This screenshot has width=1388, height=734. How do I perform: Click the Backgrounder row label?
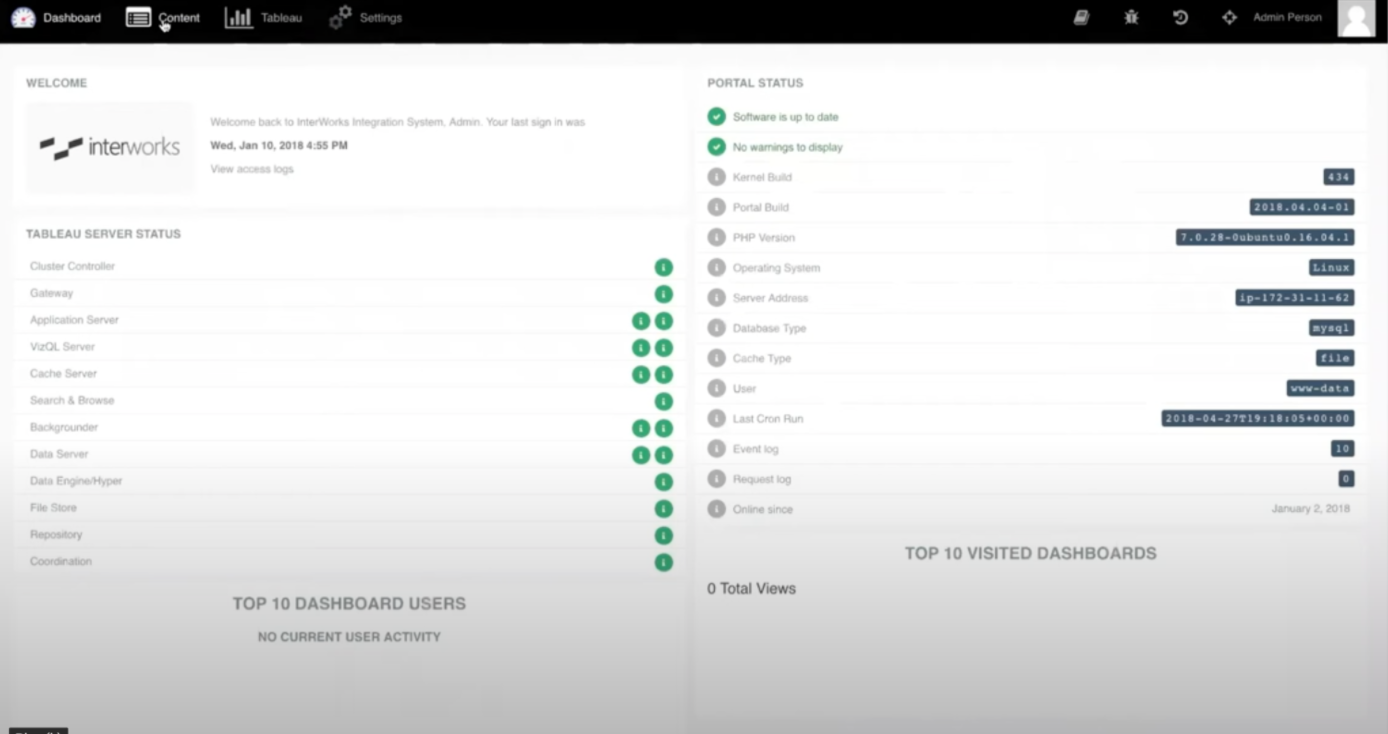pyautogui.click(x=64, y=427)
